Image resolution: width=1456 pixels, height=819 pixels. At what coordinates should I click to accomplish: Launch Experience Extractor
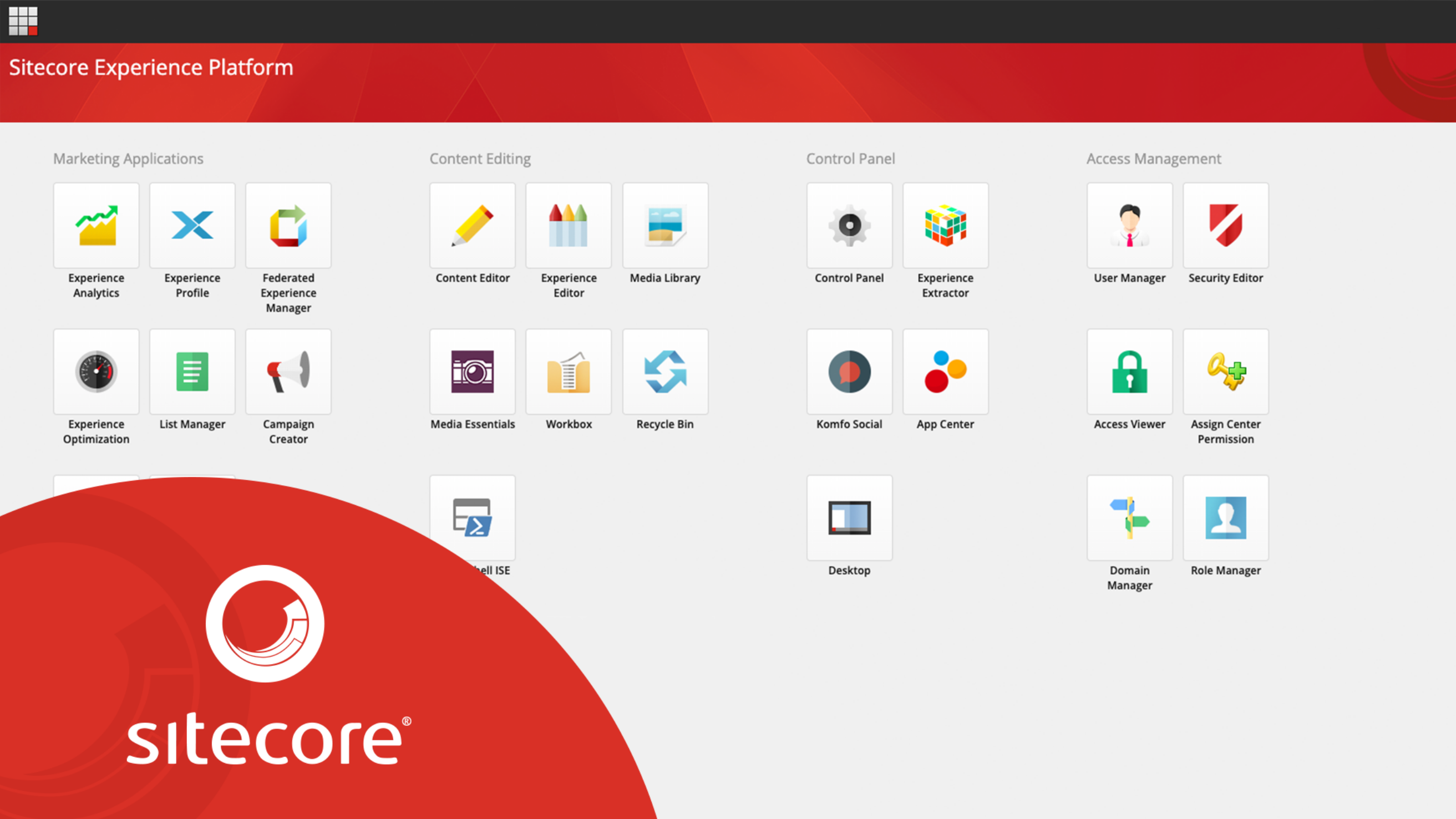point(946,225)
